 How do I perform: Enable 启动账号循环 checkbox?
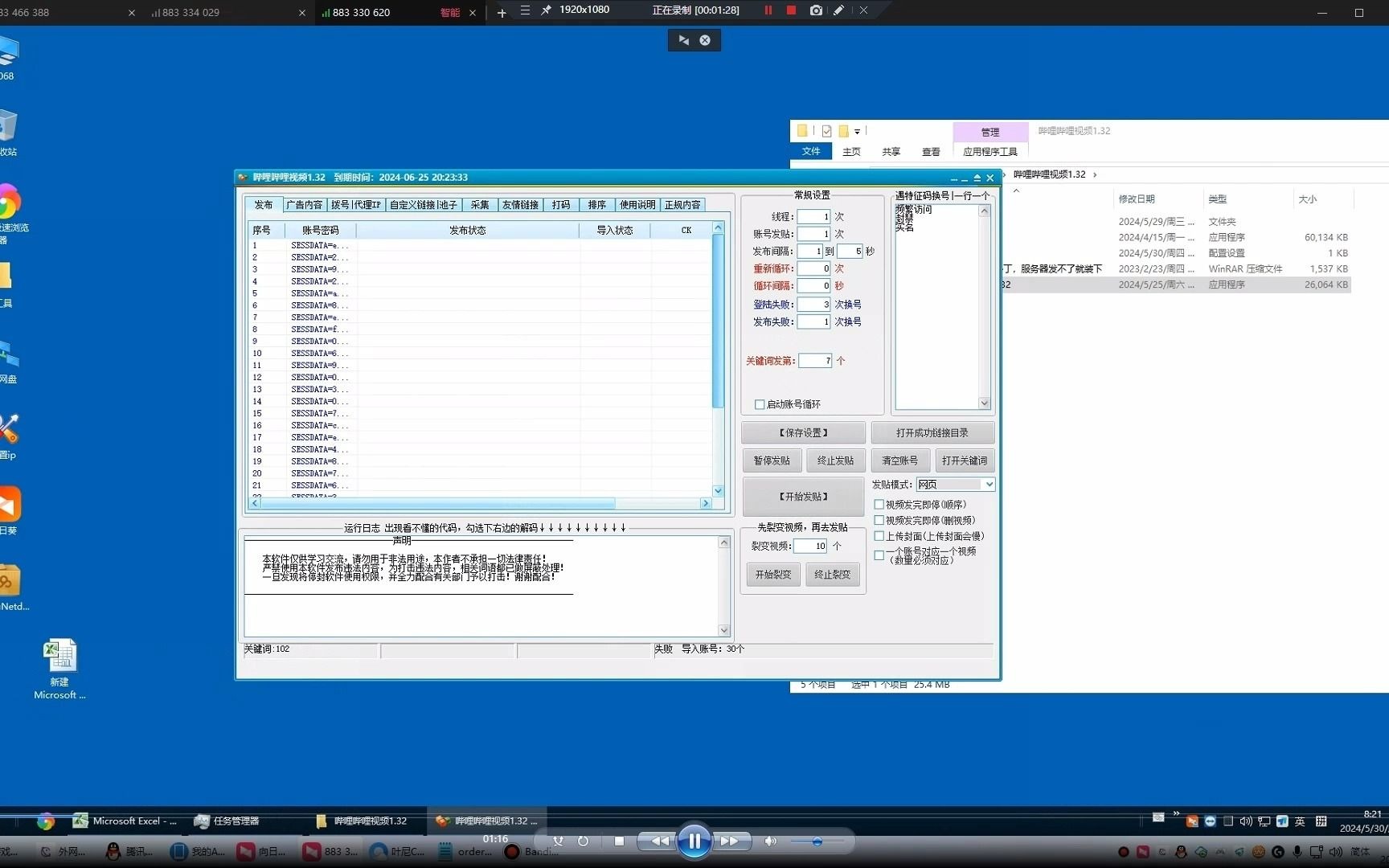pyautogui.click(x=760, y=404)
